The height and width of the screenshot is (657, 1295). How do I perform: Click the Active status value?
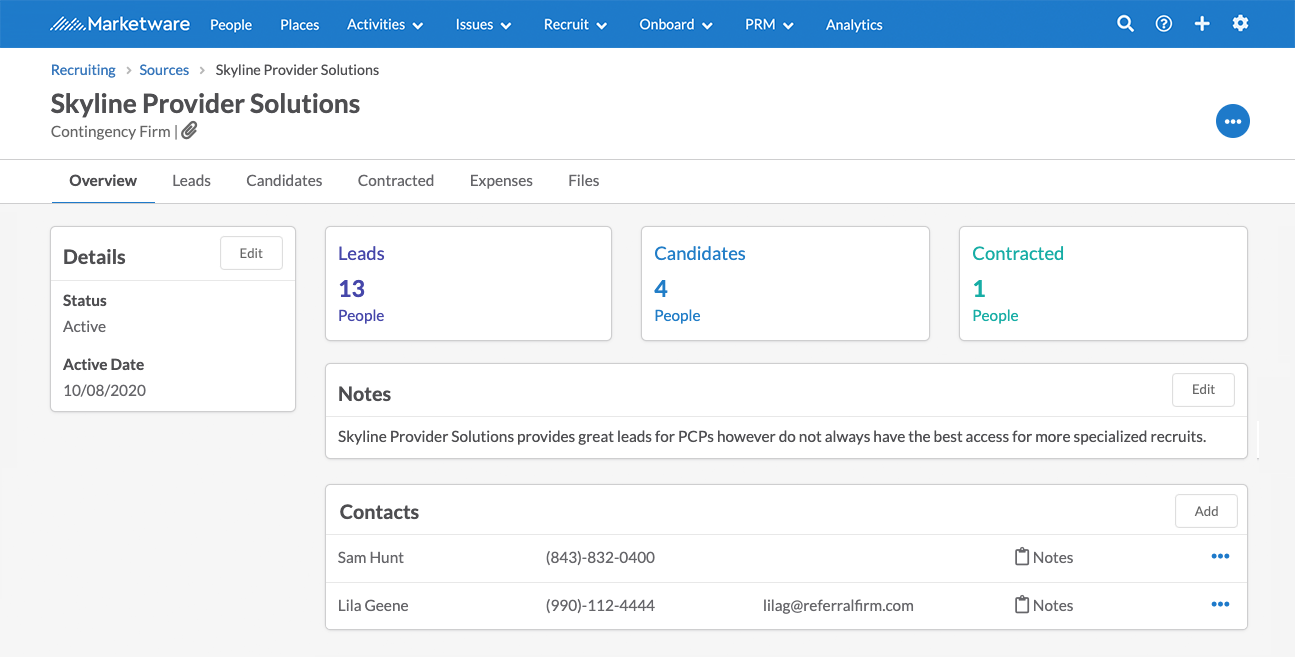point(84,326)
